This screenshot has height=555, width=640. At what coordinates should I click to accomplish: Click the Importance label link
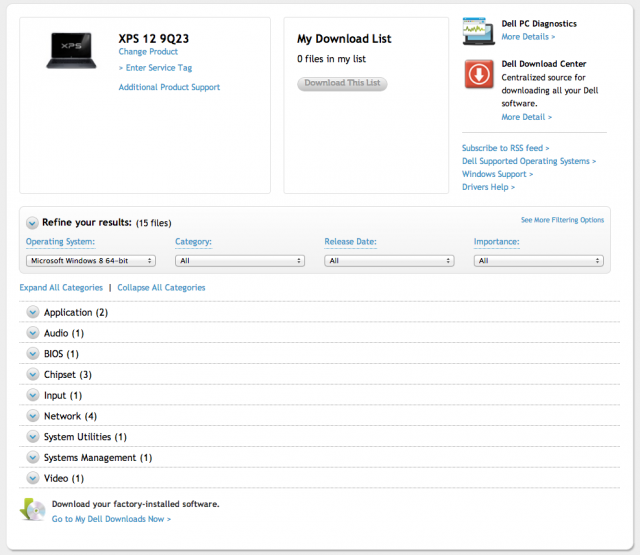pyautogui.click(x=497, y=242)
